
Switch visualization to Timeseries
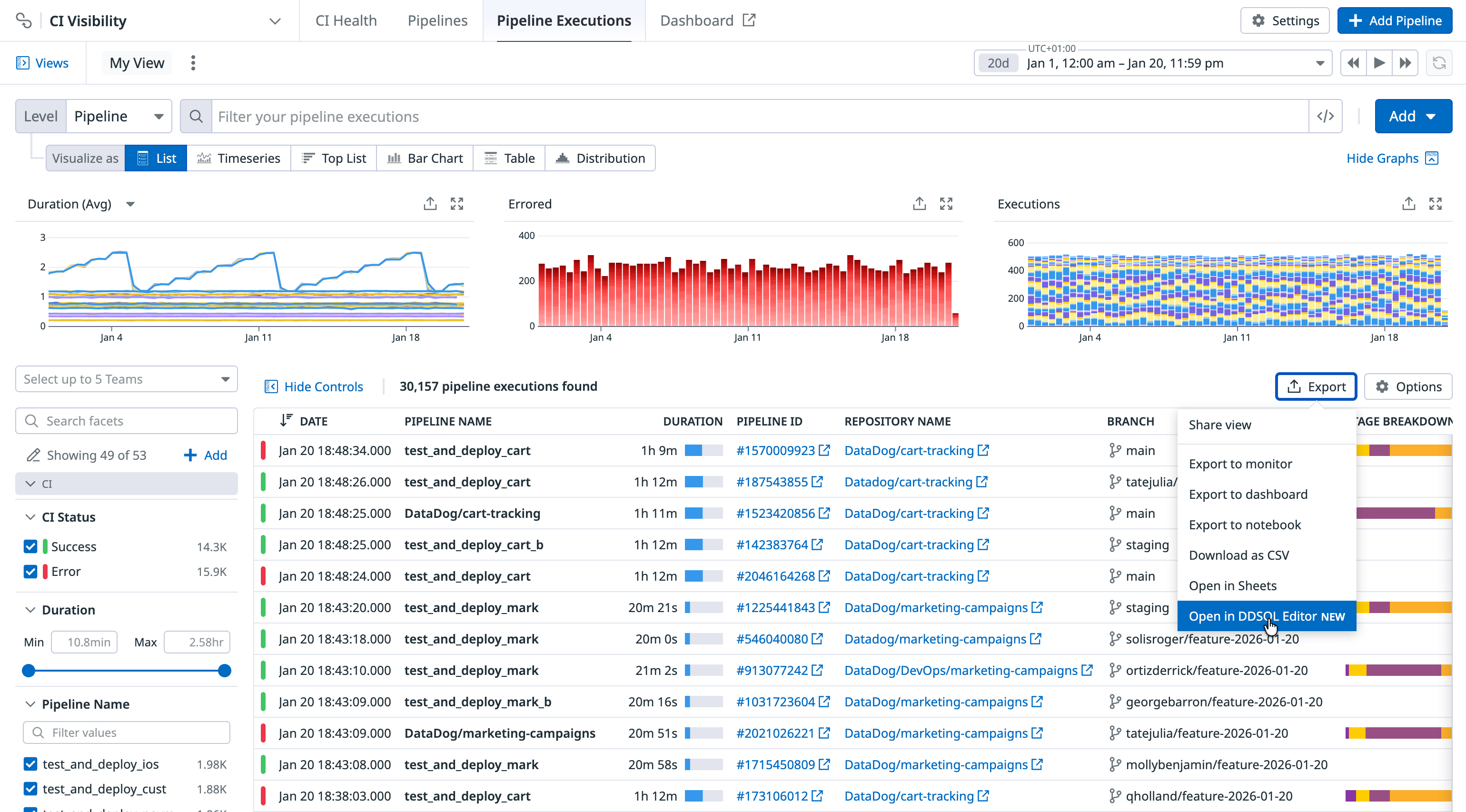(238, 158)
